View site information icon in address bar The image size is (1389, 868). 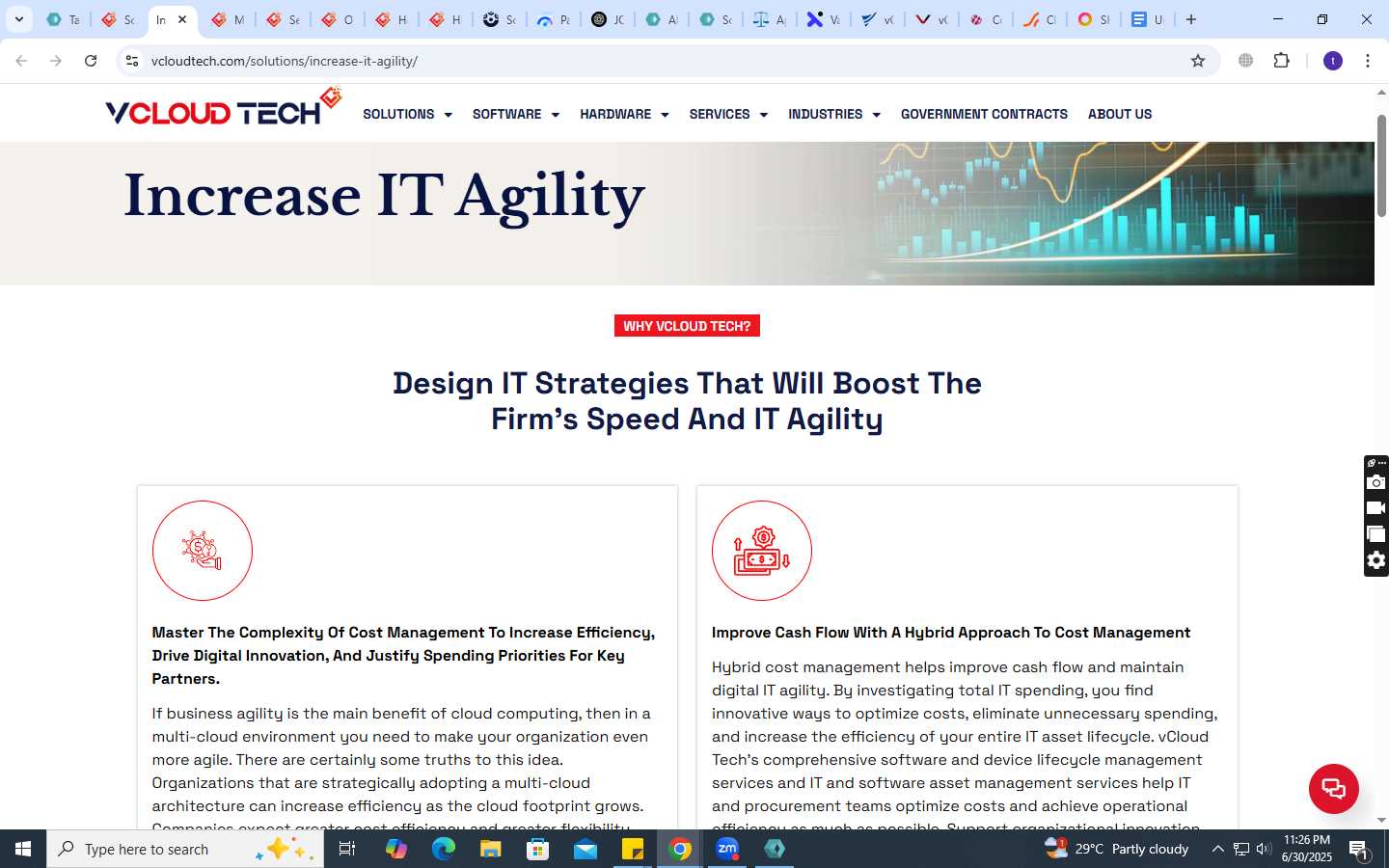pyautogui.click(x=132, y=61)
